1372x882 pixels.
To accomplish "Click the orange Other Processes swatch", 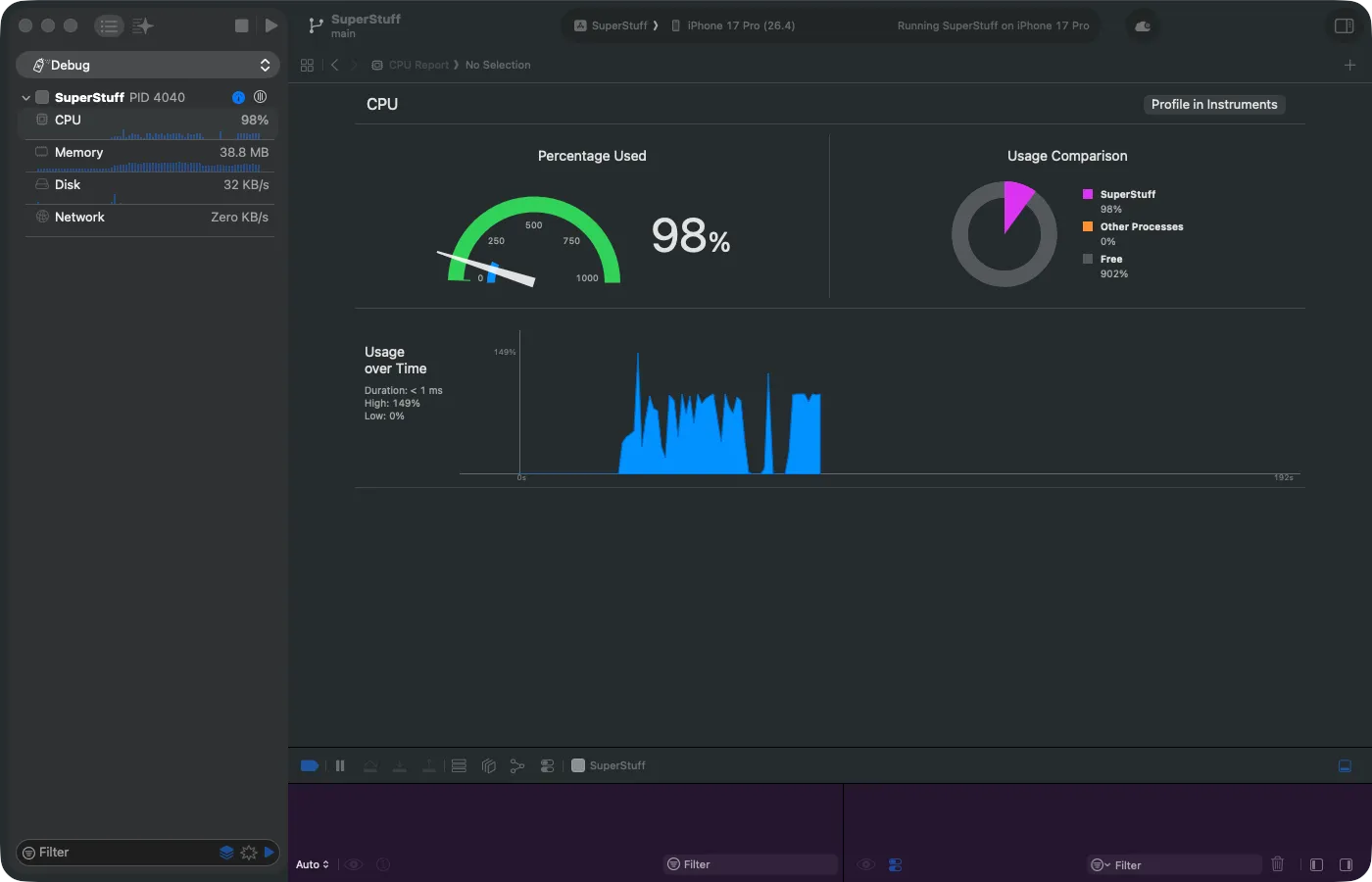I will coord(1087,226).
